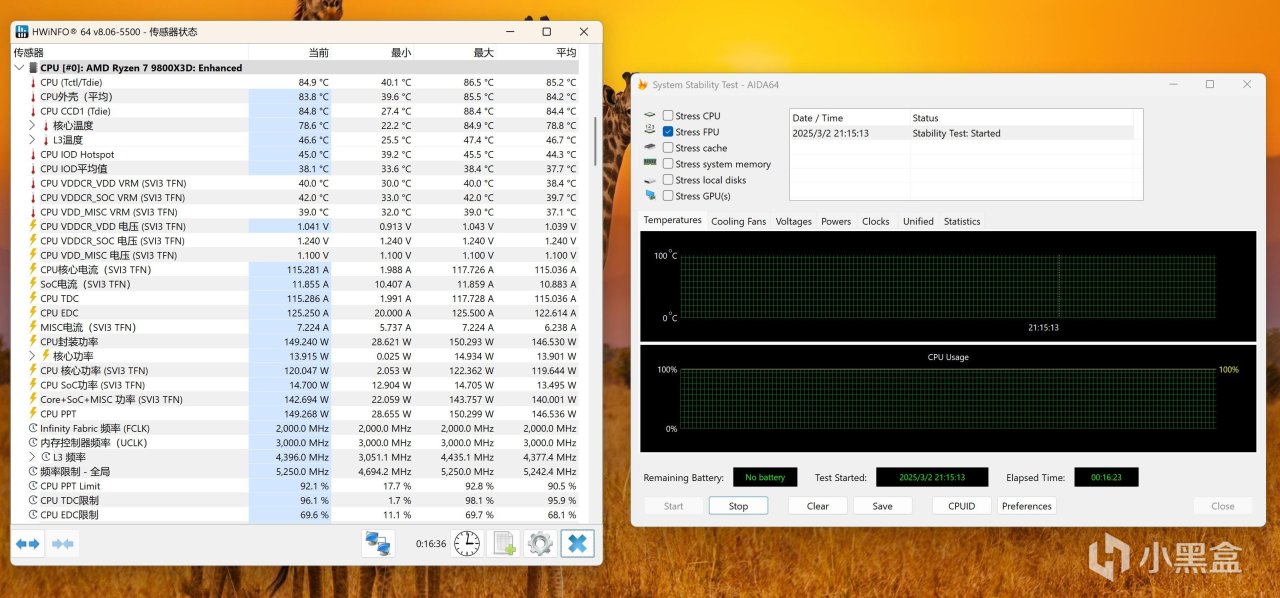The image size is (1280, 598).
Task: Expand the L3温度 row
Action: pos(33,140)
